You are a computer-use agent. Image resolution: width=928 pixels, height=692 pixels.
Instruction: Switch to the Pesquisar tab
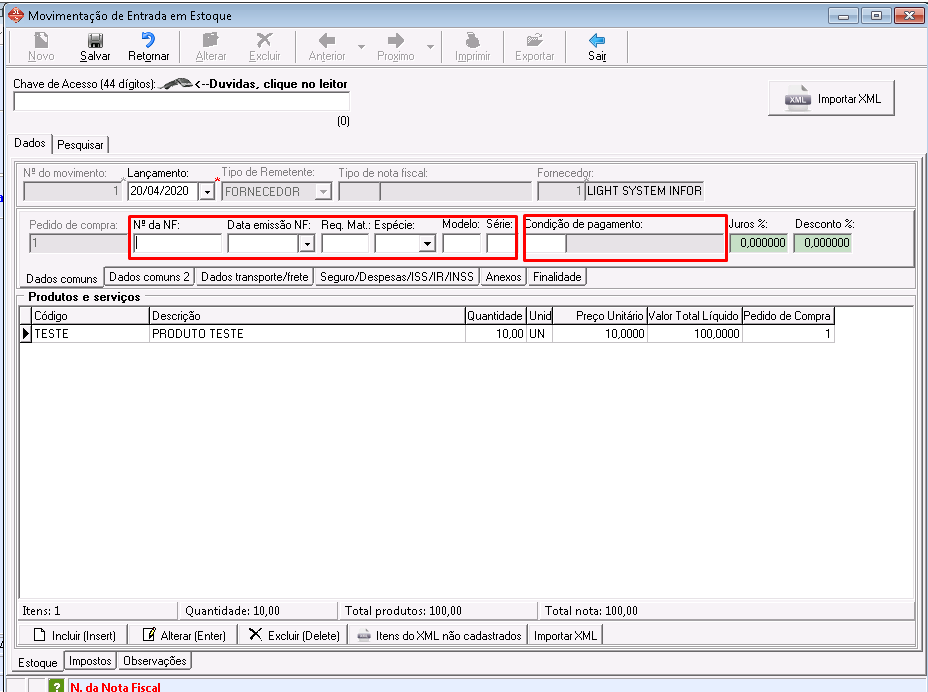[x=80, y=145]
